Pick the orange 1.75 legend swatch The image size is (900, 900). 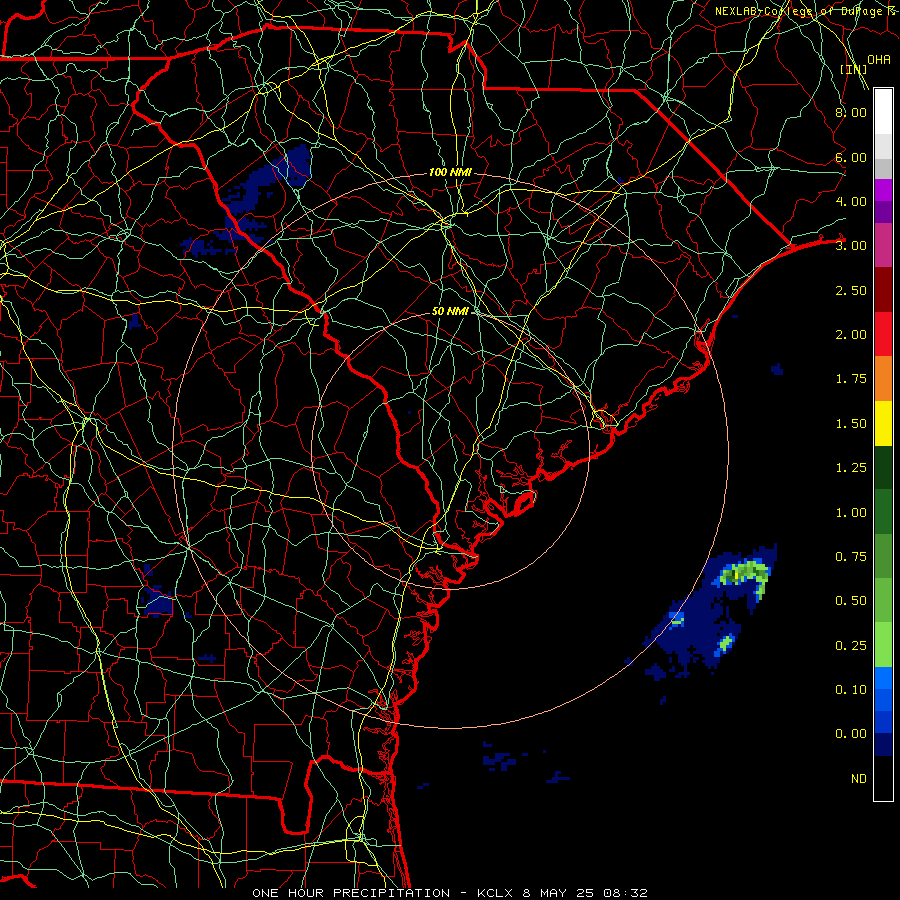(883, 379)
